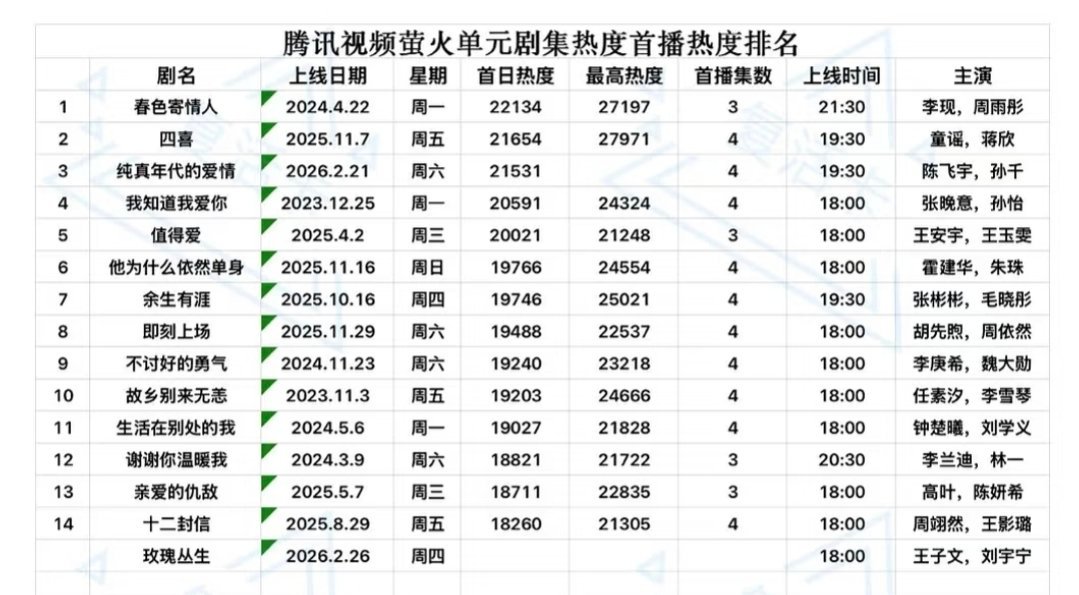
Task: Click rank number 10
Action: point(63,396)
